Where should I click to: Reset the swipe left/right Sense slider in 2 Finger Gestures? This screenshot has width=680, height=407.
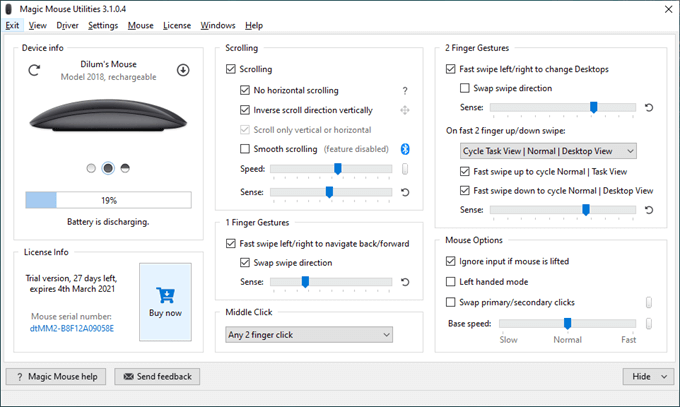pos(649,107)
